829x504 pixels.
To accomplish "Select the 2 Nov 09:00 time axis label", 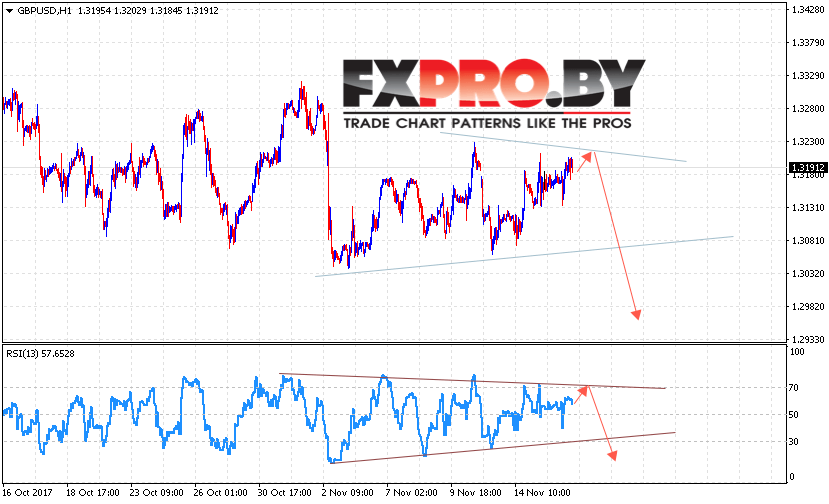I will point(347,492).
